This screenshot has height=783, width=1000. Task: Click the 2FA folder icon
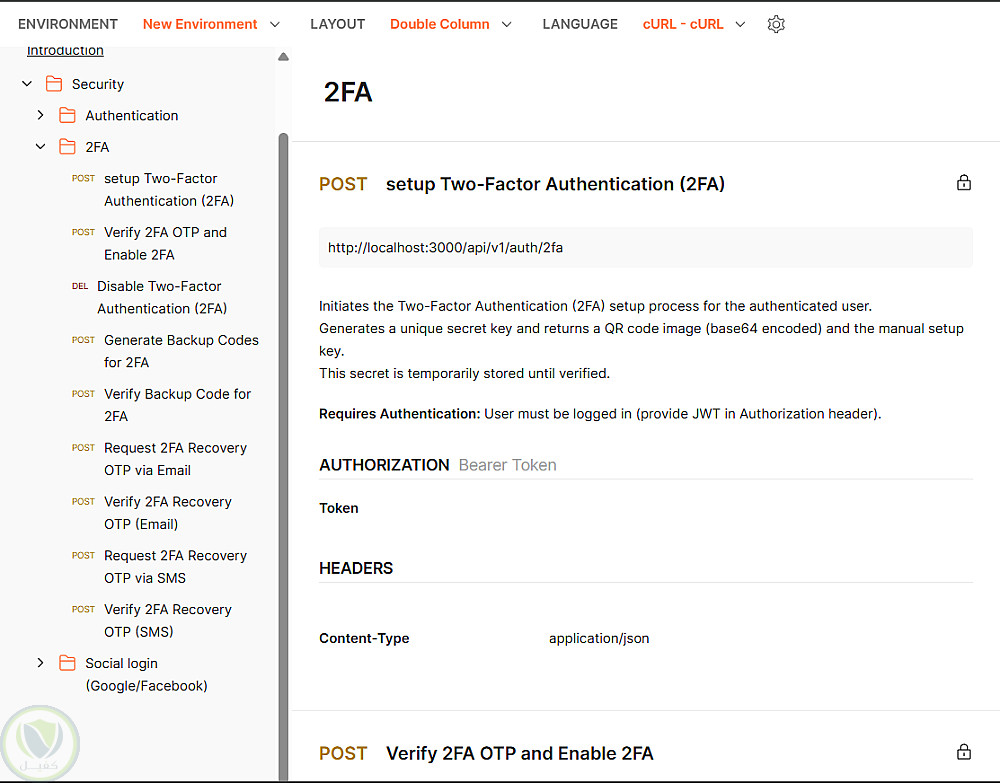[68, 147]
